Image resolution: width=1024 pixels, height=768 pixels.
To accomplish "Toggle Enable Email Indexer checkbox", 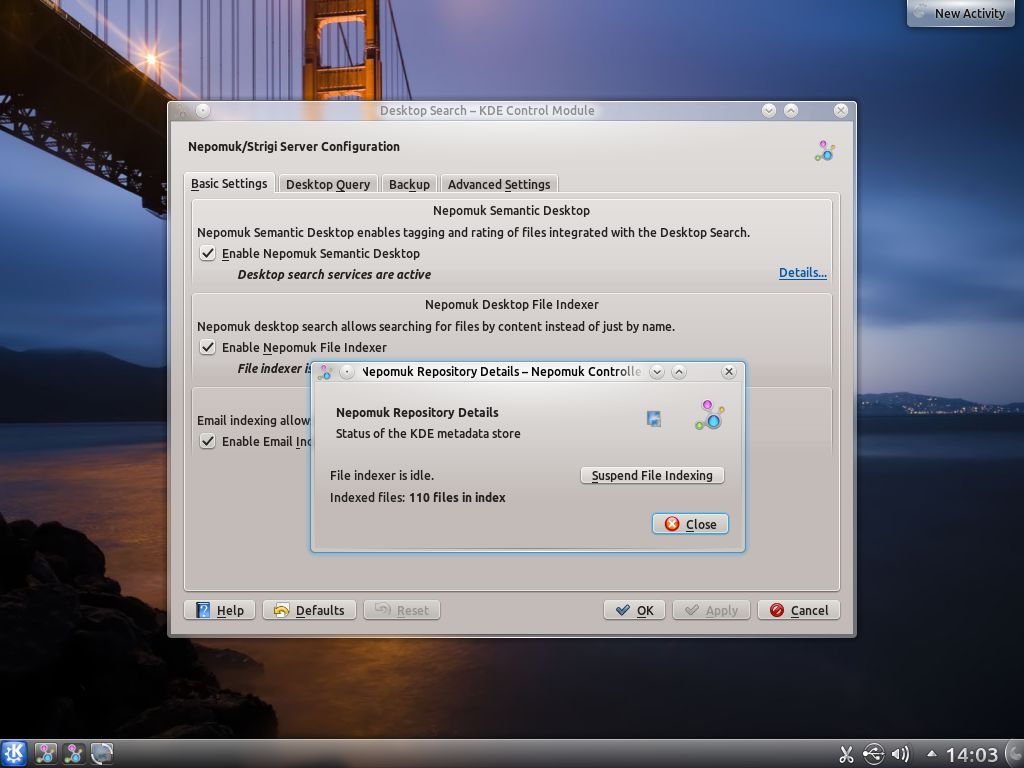I will (208, 441).
